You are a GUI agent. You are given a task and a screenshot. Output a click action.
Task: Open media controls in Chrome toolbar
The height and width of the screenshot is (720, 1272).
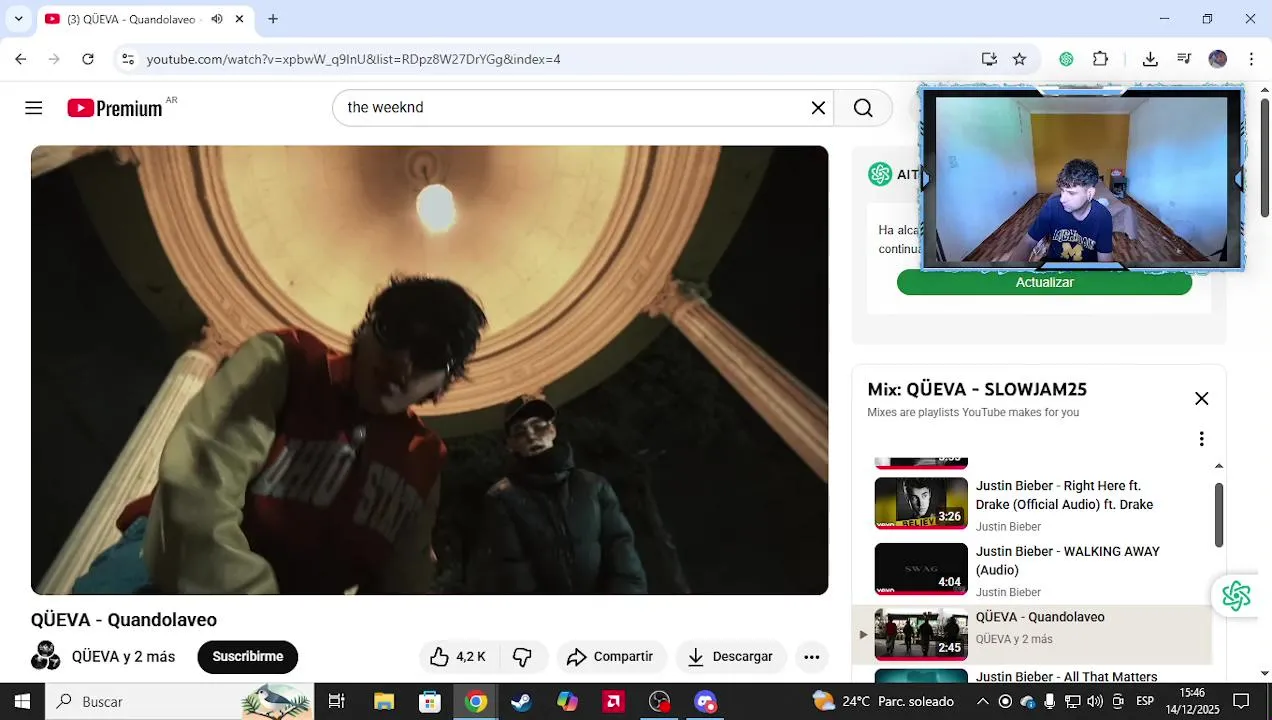tap(1184, 59)
